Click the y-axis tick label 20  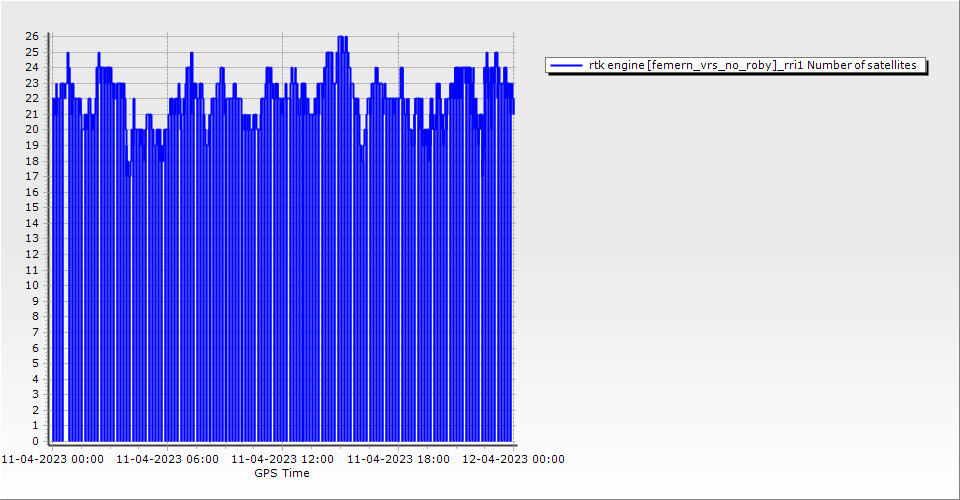click(x=32, y=130)
